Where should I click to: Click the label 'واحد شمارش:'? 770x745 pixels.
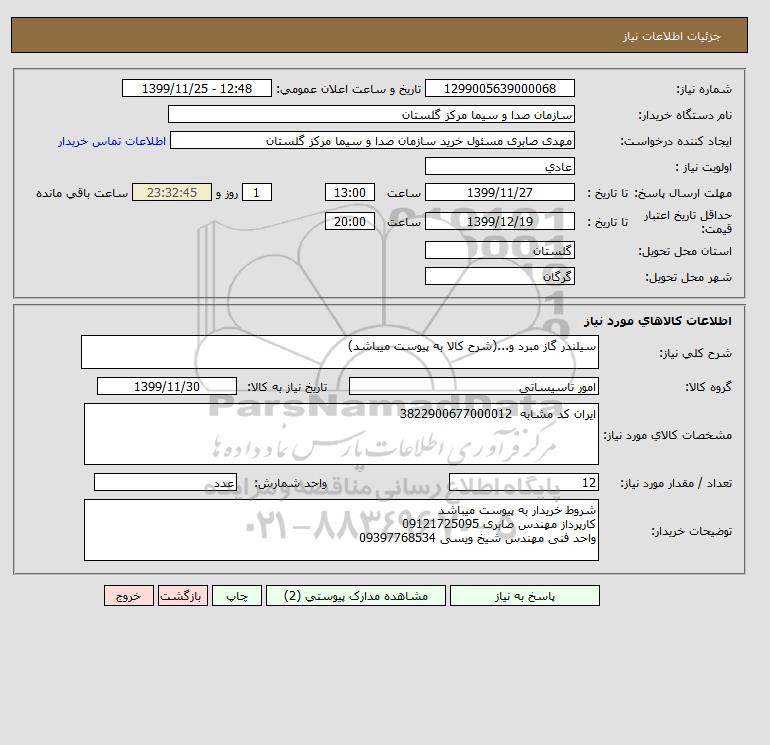coord(290,483)
